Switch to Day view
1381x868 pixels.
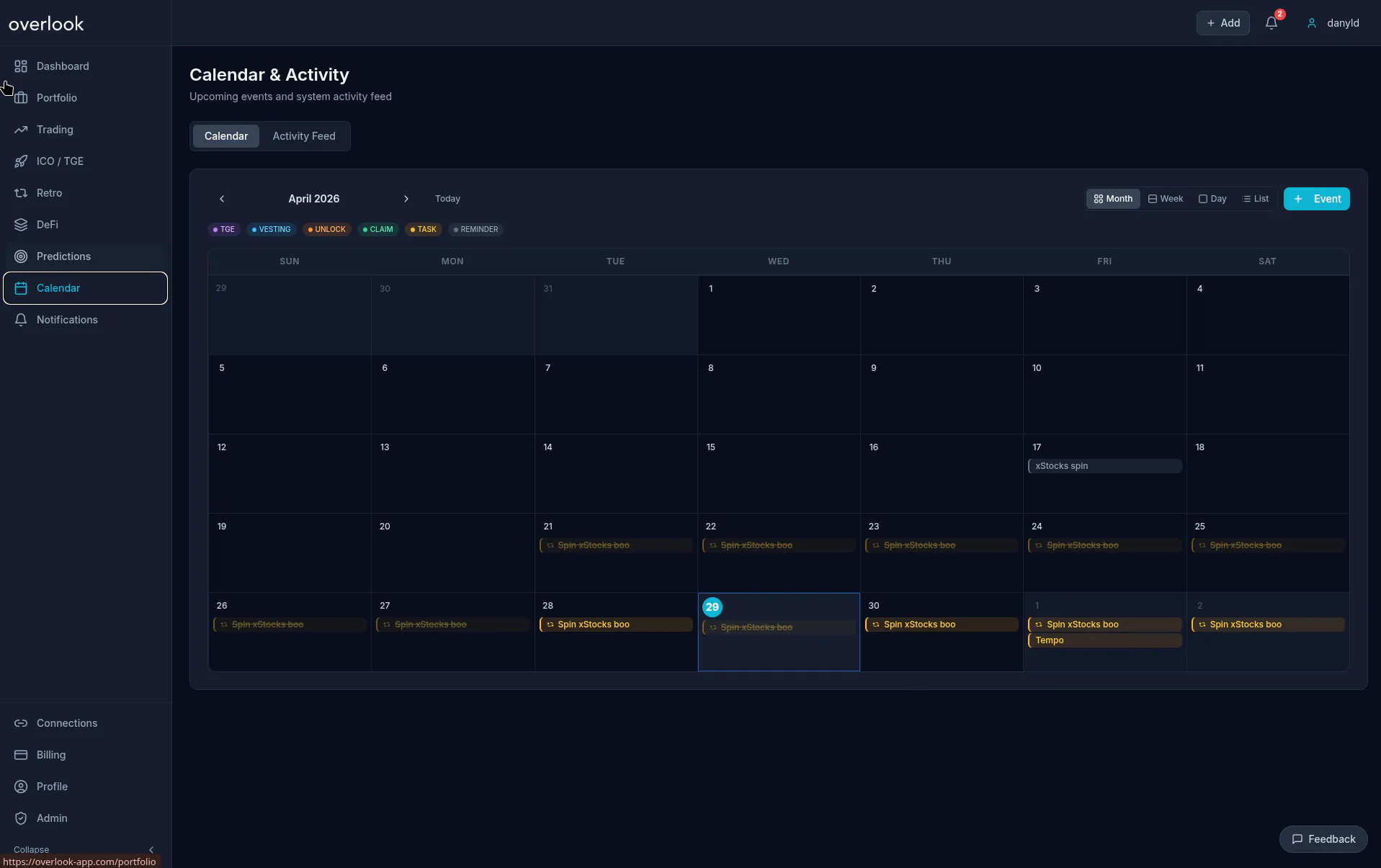pos(1213,199)
